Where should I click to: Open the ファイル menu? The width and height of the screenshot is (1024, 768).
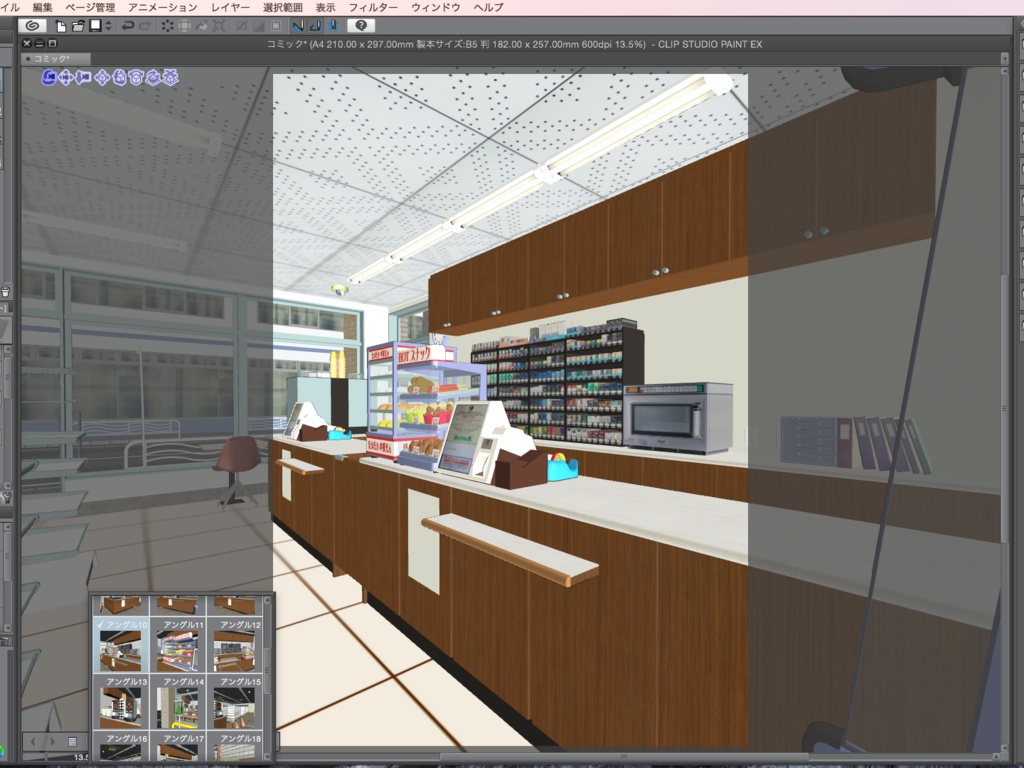pos(8,5)
